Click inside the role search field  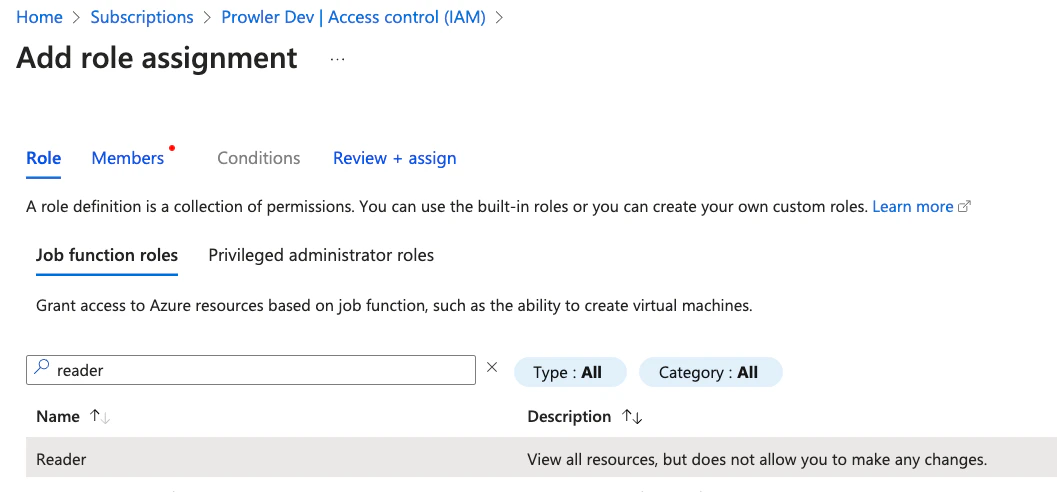(251, 370)
